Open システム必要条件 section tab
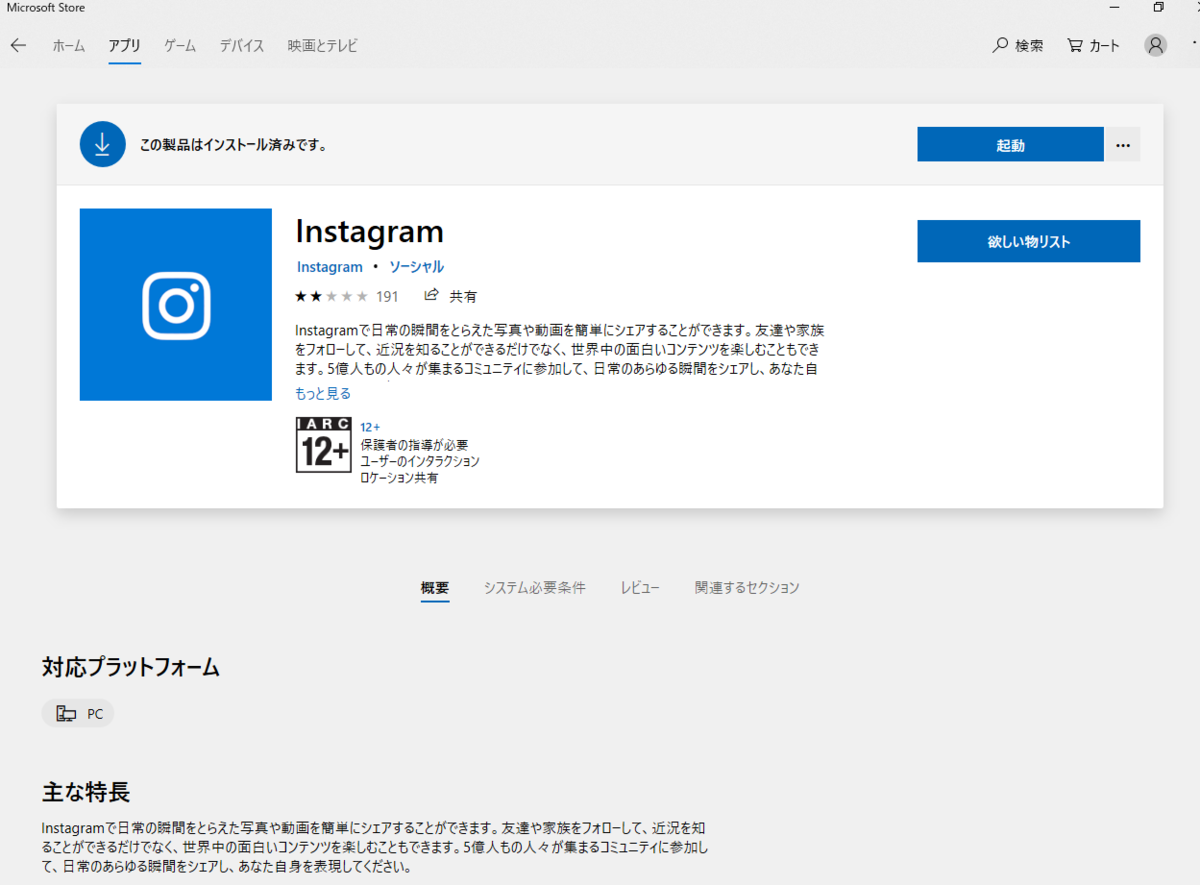 click(x=534, y=588)
